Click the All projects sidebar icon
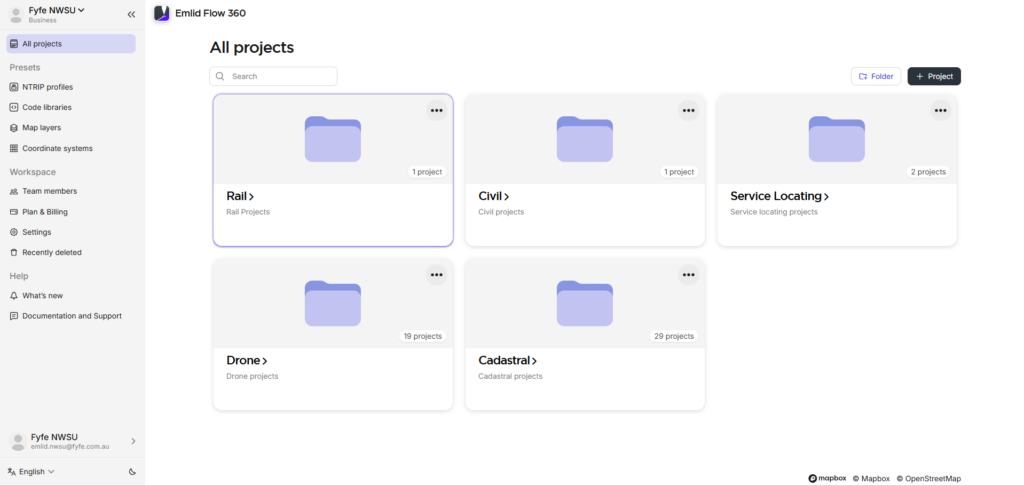 coord(14,44)
